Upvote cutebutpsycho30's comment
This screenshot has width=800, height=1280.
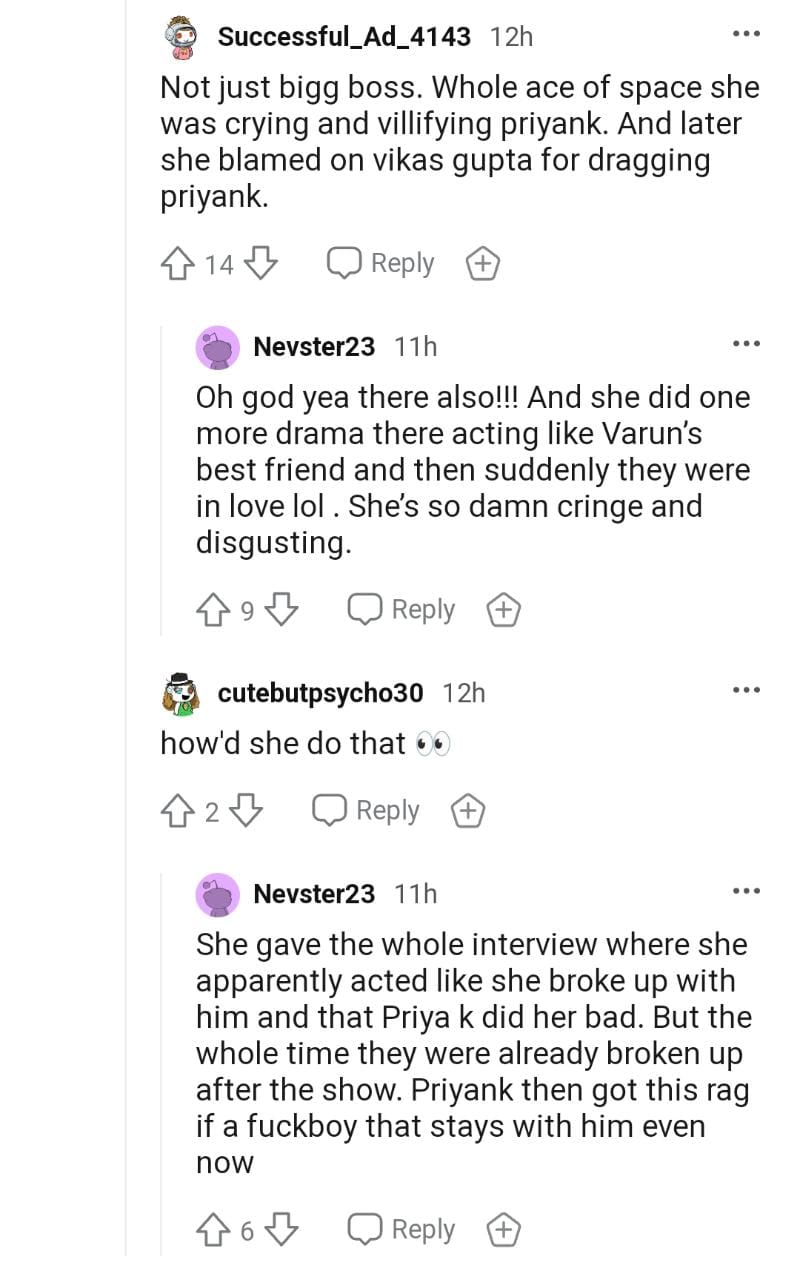pos(179,811)
